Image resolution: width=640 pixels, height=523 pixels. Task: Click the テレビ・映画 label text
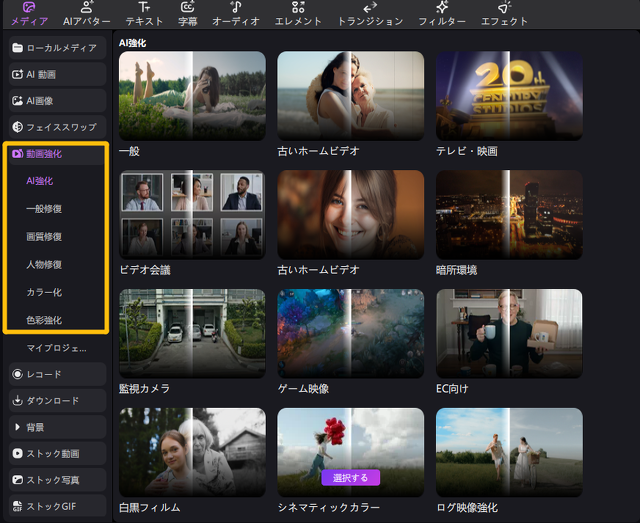tap(467, 151)
